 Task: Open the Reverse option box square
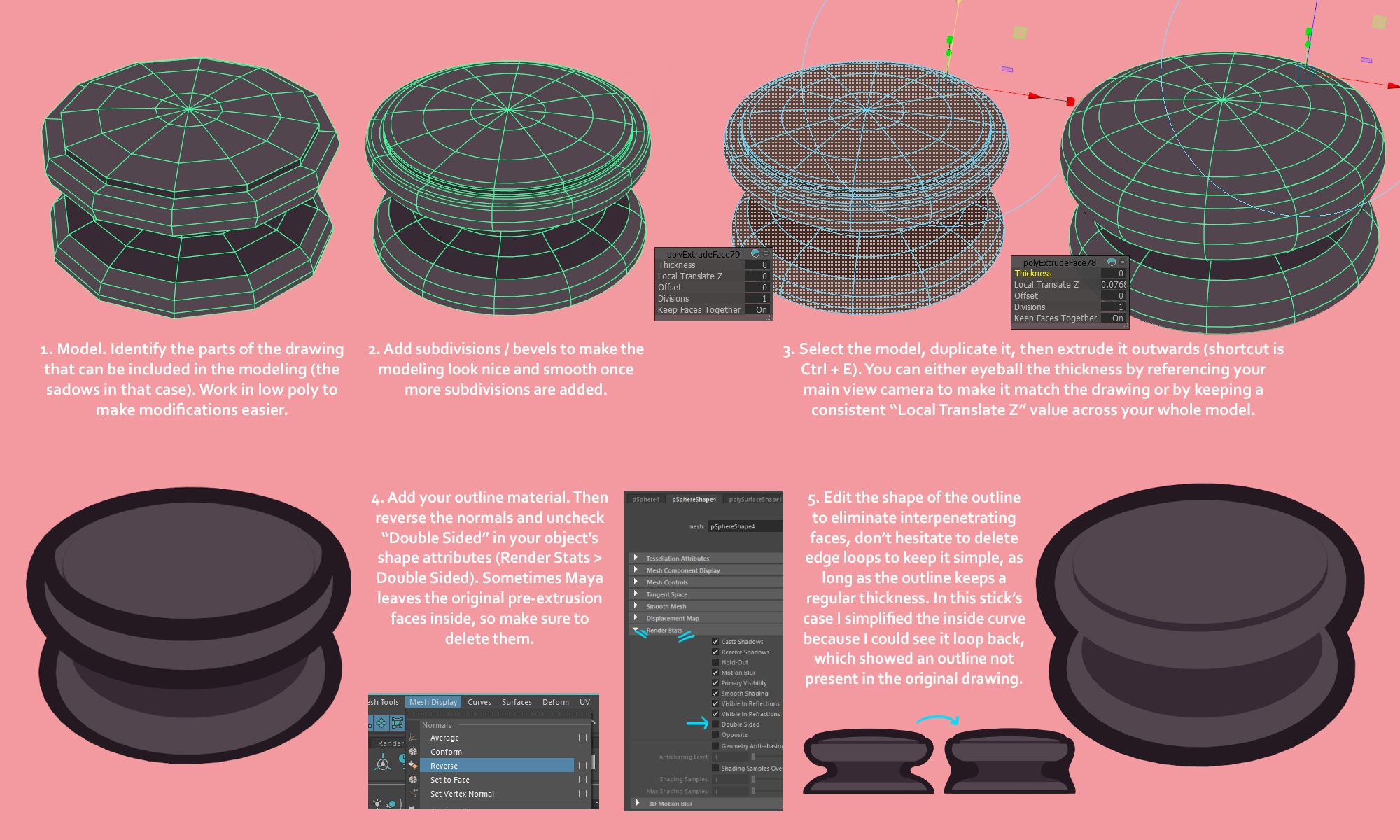[582, 766]
